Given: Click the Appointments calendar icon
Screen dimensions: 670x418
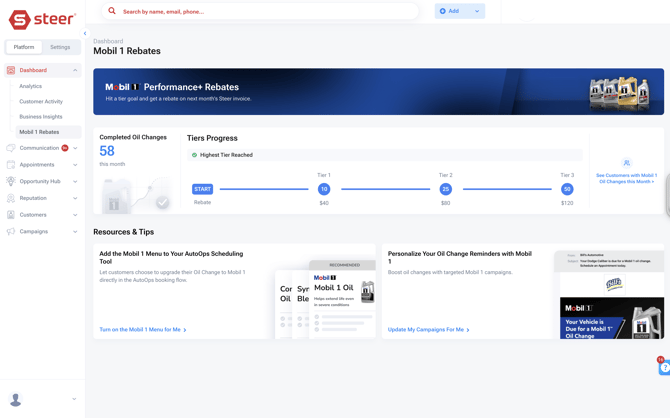Looking at the screenshot, I should click(11, 165).
